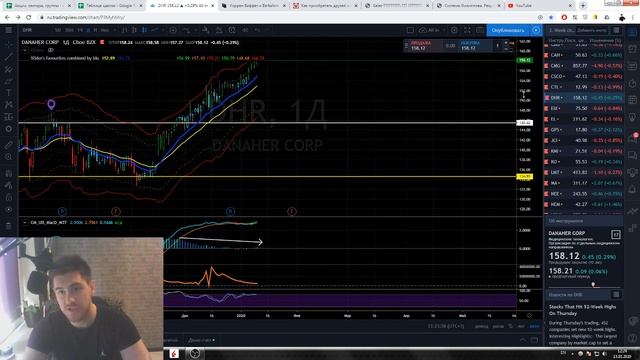
Task: Select the pitchfork drawing tool
Action: [8, 69]
